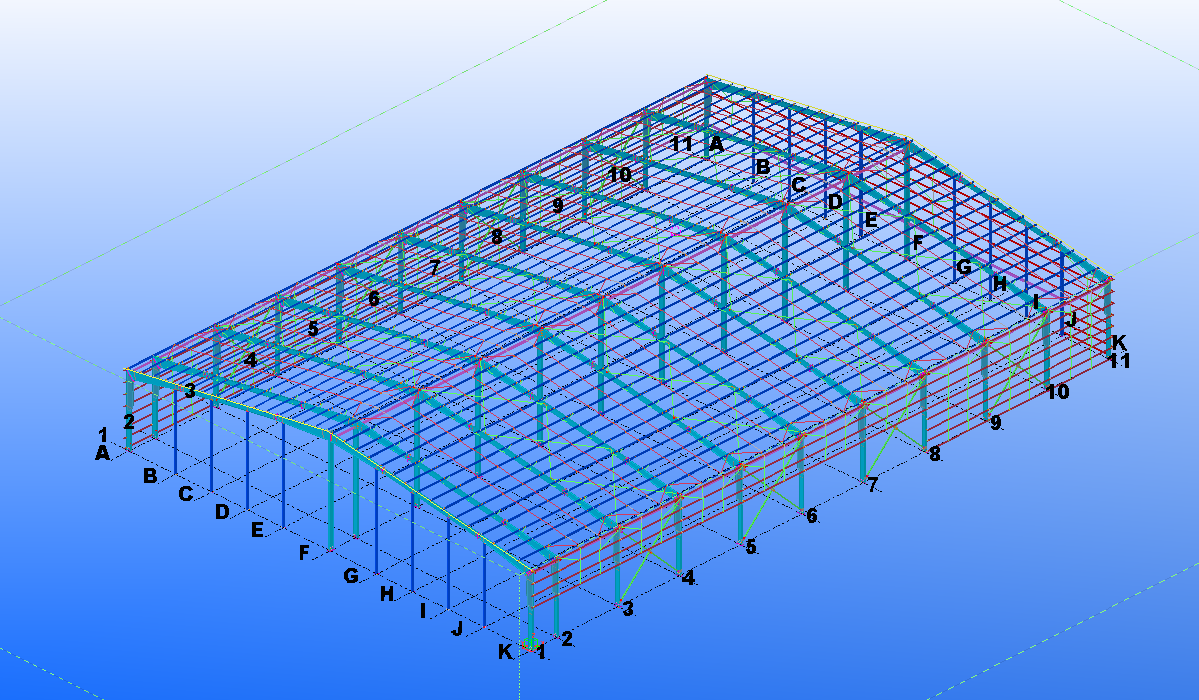
Task: Click axis label 2 along the A-side wall
Action: click(128, 422)
